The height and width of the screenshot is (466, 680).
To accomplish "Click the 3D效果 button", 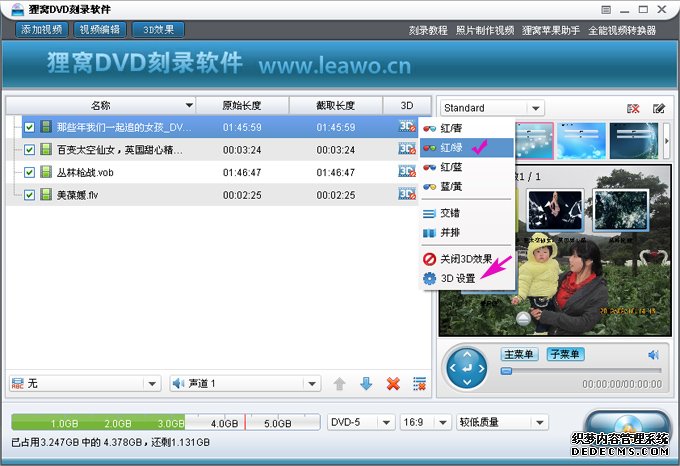I will (158, 29).
